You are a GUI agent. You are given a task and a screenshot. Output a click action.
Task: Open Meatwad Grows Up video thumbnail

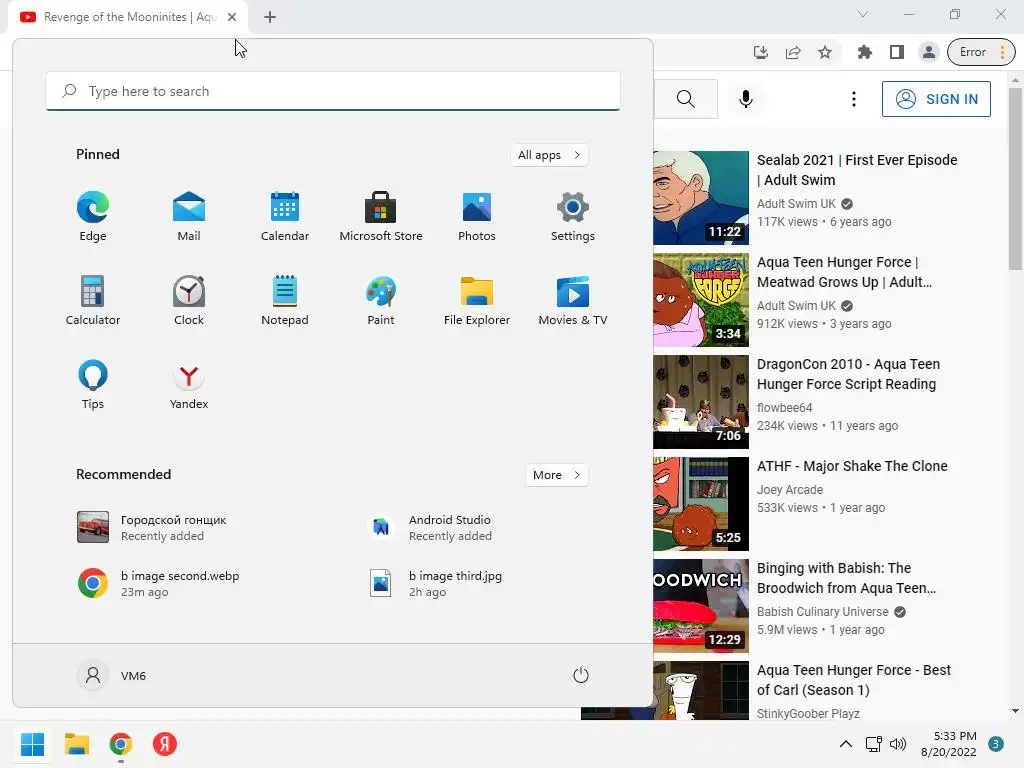pyautogui.click(x=701, y=300)
